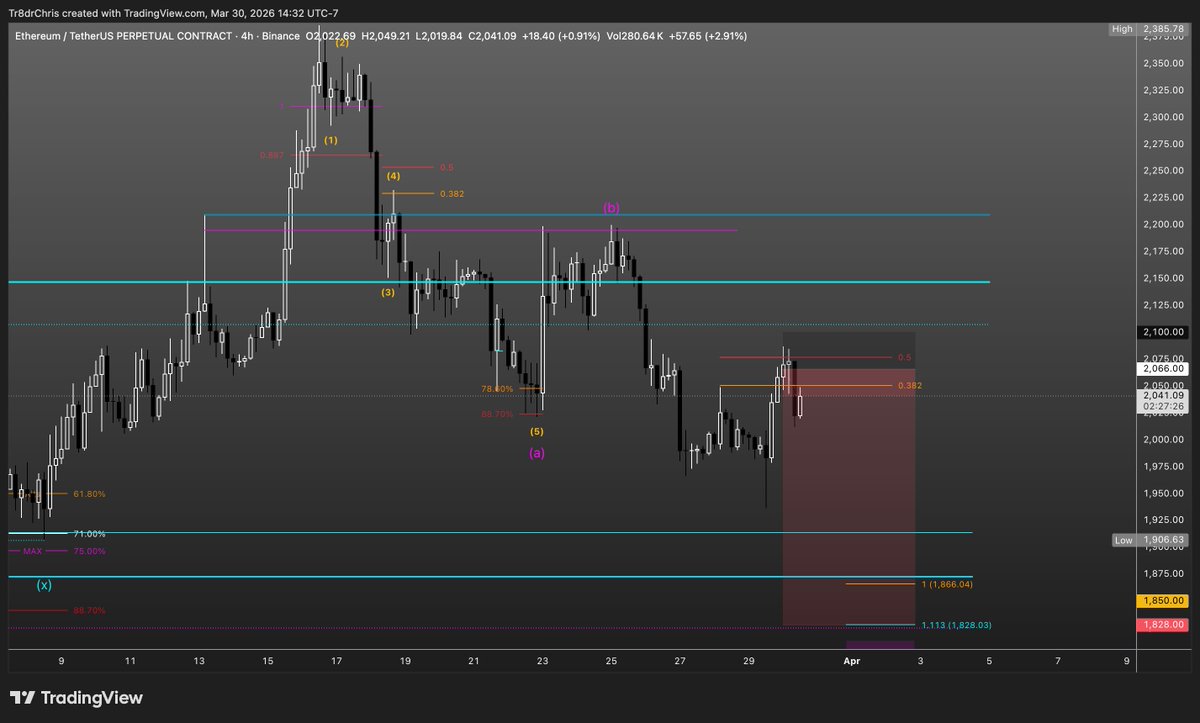This screenshot has width=1200, height=723.
Task: Click the 61.80% retracement label
Action: click(x=89, y=494)
